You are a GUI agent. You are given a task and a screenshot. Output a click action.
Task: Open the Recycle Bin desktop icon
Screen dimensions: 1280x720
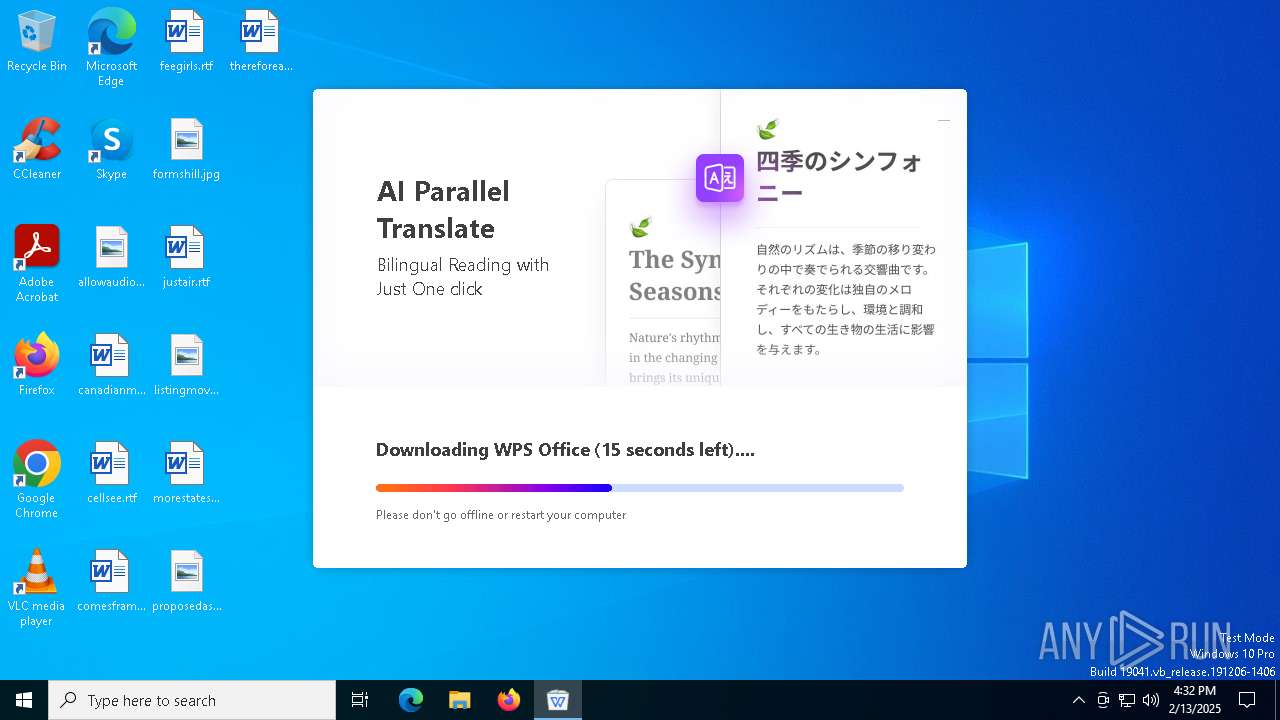pyautogui.click(x=37, y=42)
